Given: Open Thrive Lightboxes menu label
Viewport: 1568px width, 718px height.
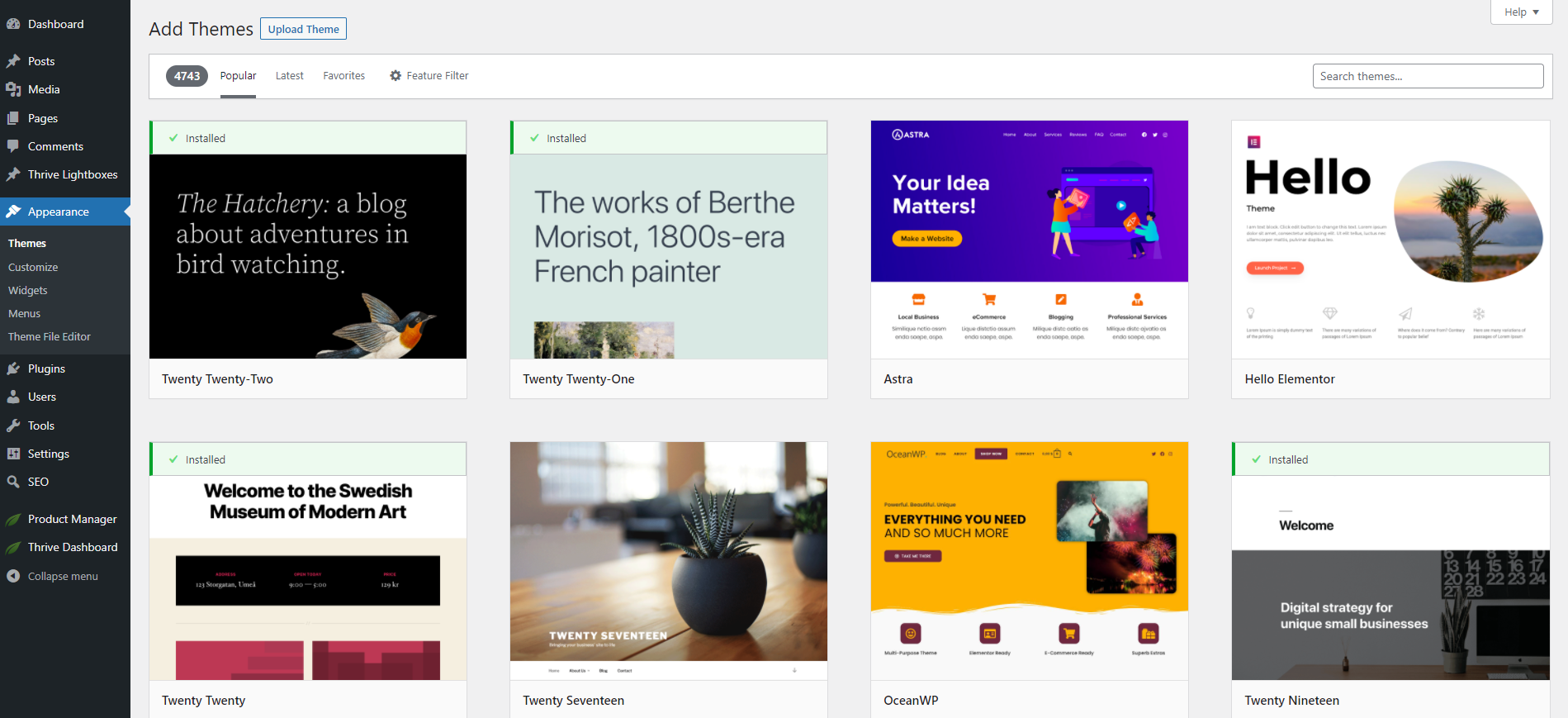Looking at the screenshot, I should pos(73,174).
